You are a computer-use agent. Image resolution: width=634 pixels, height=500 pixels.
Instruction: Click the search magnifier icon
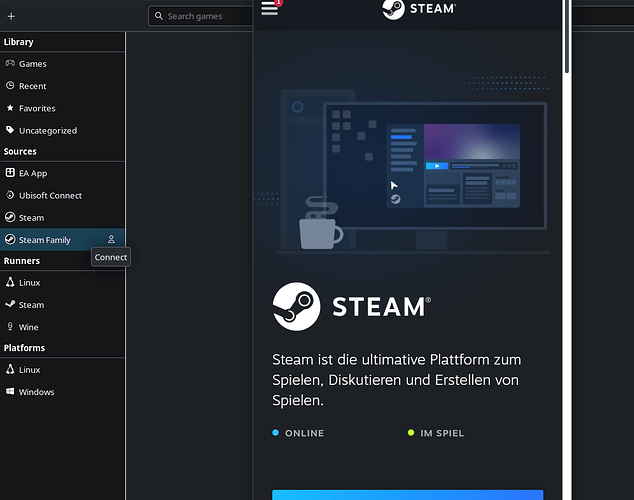coord(159,16)
